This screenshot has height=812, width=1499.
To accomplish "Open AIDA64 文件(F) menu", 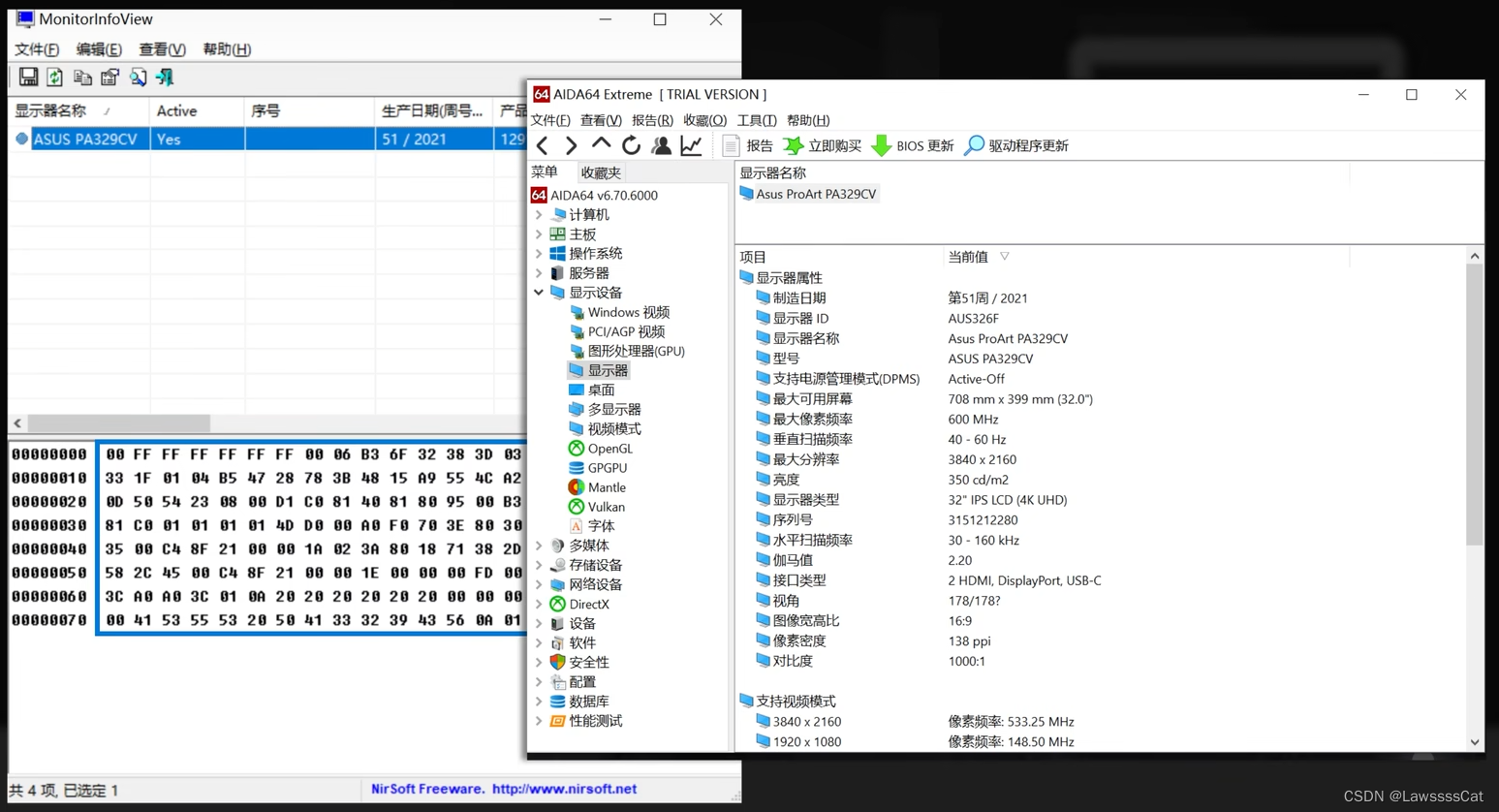I will tap(550, 120).
